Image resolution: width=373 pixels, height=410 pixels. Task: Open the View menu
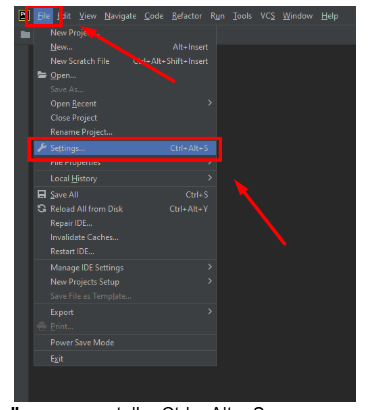pyautogui.click(x=88, y=16)
